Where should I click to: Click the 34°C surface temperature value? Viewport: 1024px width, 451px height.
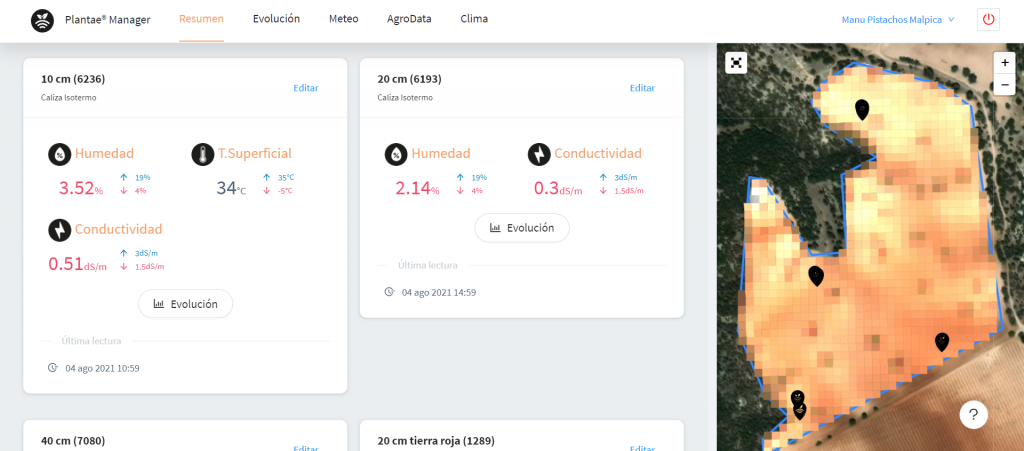[x=231, y=189]
